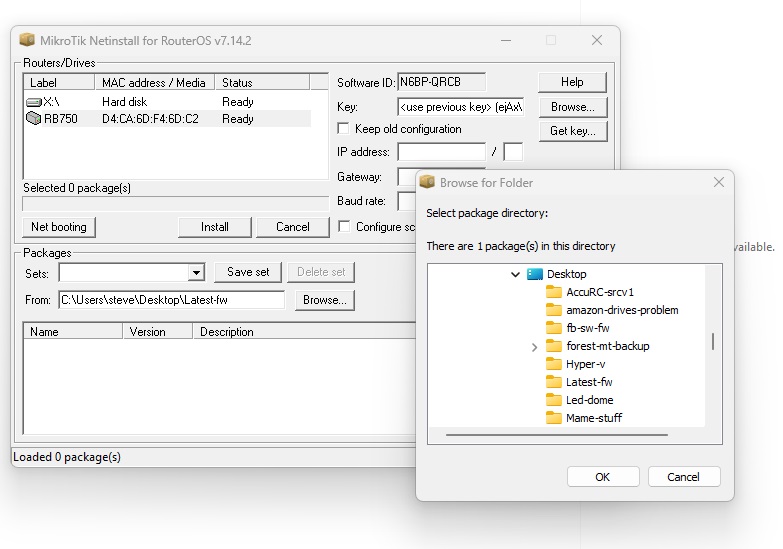Click Browse next to the Key field
Viewport: 783px width, 549px height.
573,107
